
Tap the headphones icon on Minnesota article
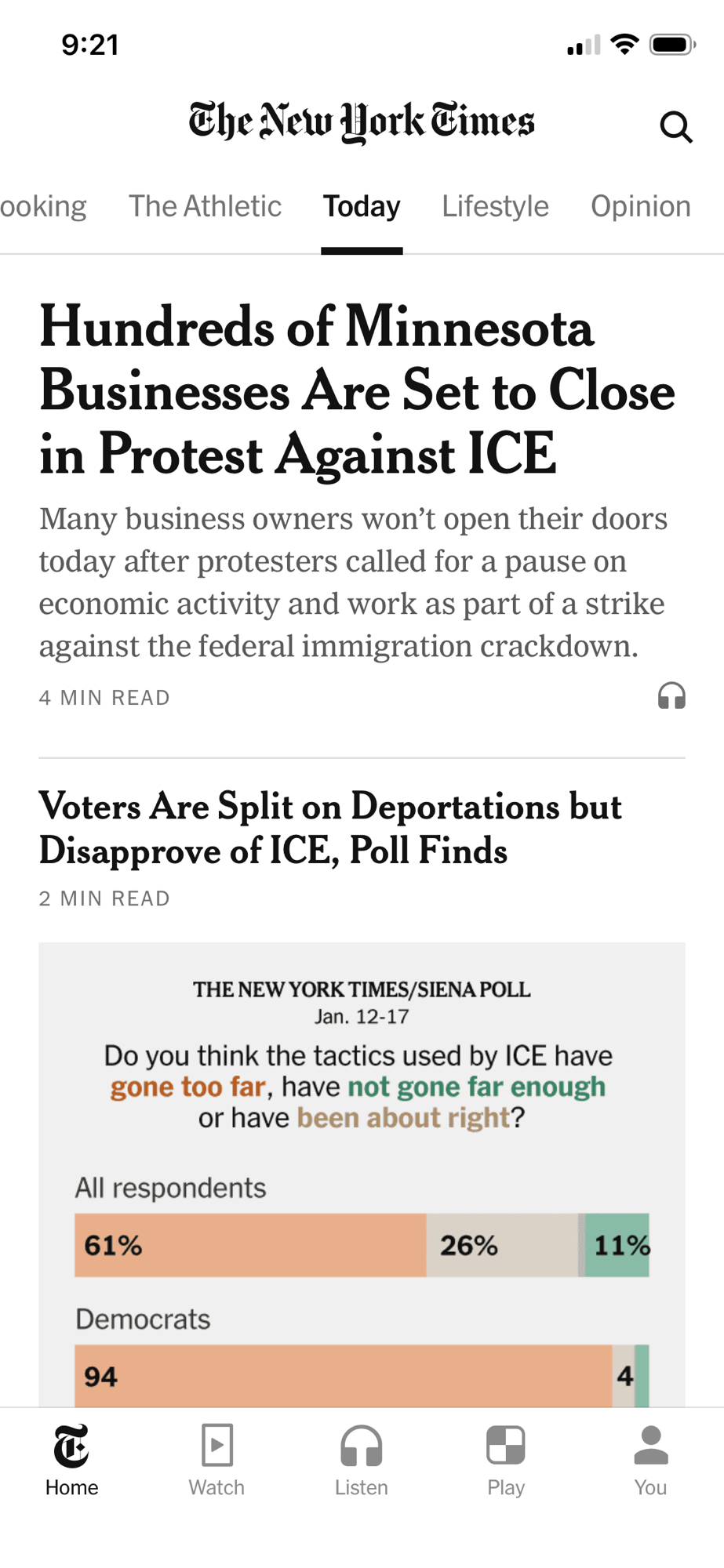click(x=671, y=696)
